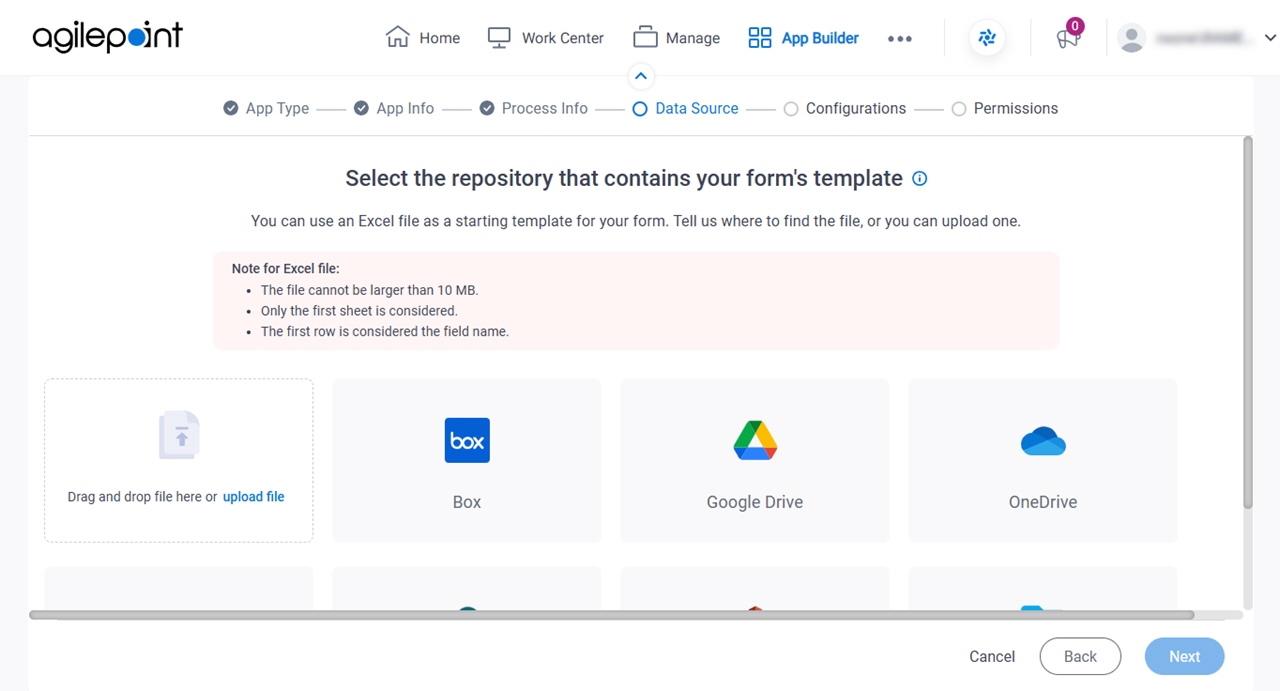Image resolution: width=1280 pixels, height=691 pixels.
Task: Click the Home house icon
Action: pos(397,37)
